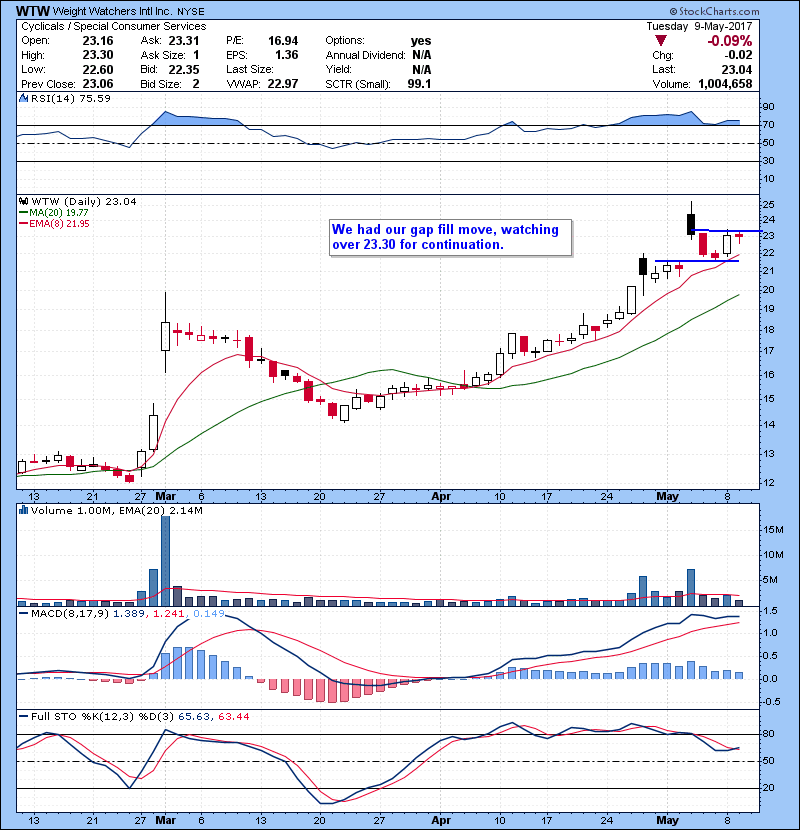Click the Prev Close value 23.06
Viewport: 800px width, 830px height.
click(98, 84)
